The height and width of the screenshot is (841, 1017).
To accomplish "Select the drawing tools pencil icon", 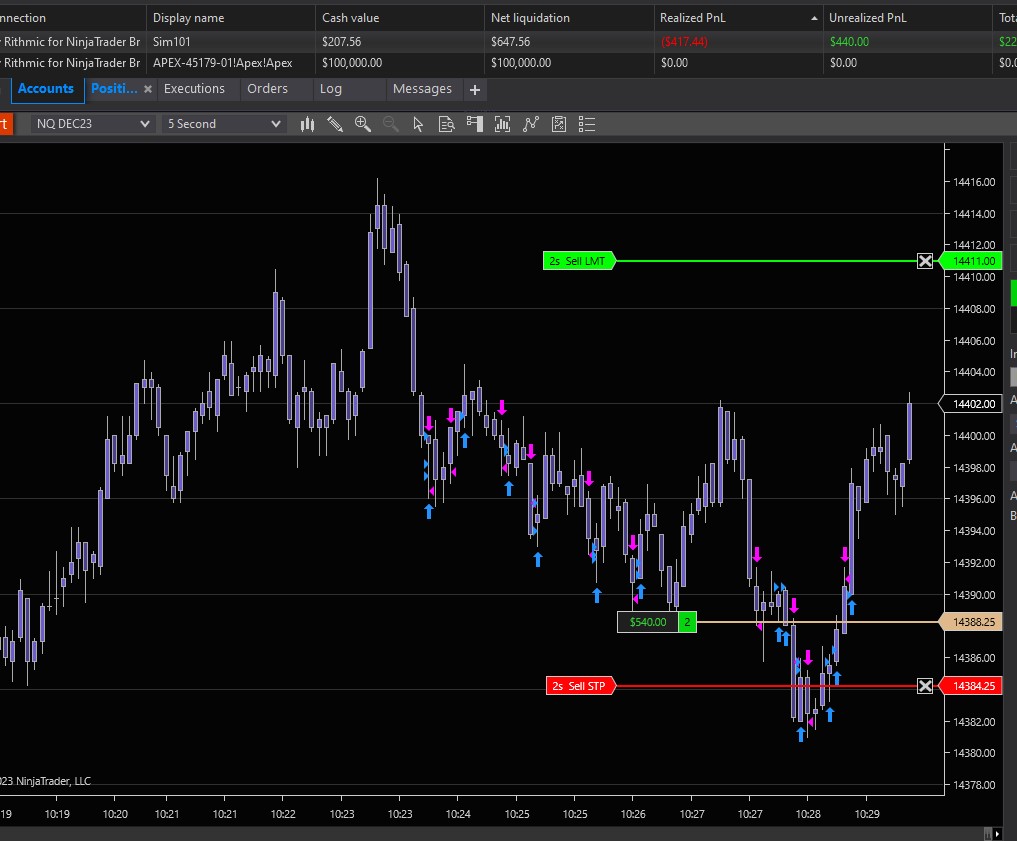I will tap(335, 124).
